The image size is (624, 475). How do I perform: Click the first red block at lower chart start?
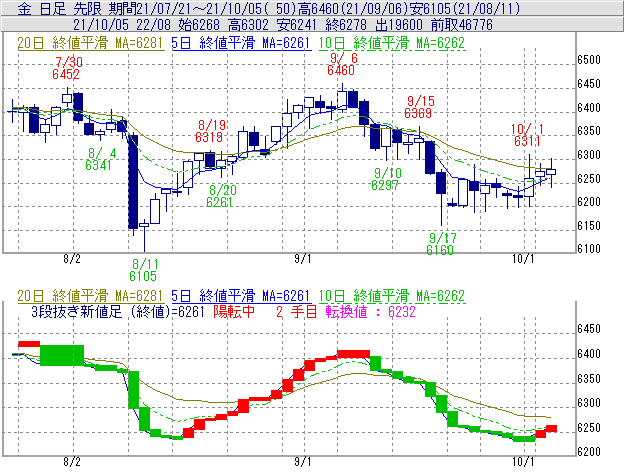[x=29, y=344]
